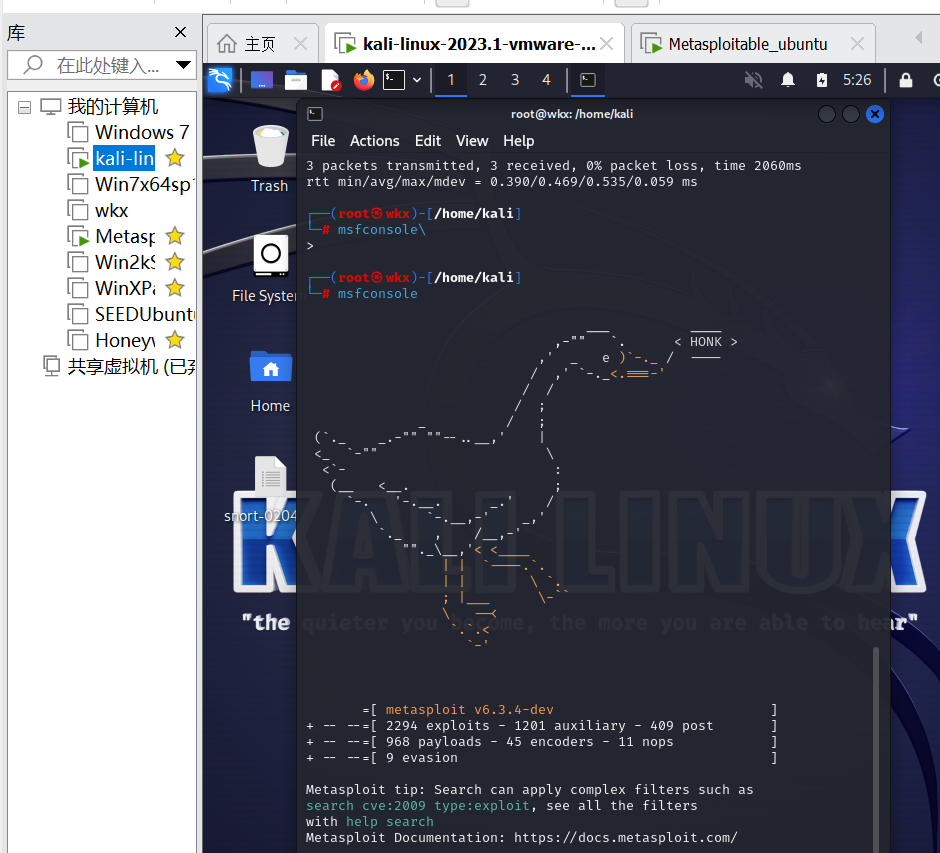This screenshot has height=853, width=940.
Task: Toggle the muted volume icon
Action: [x=754, y=80]
